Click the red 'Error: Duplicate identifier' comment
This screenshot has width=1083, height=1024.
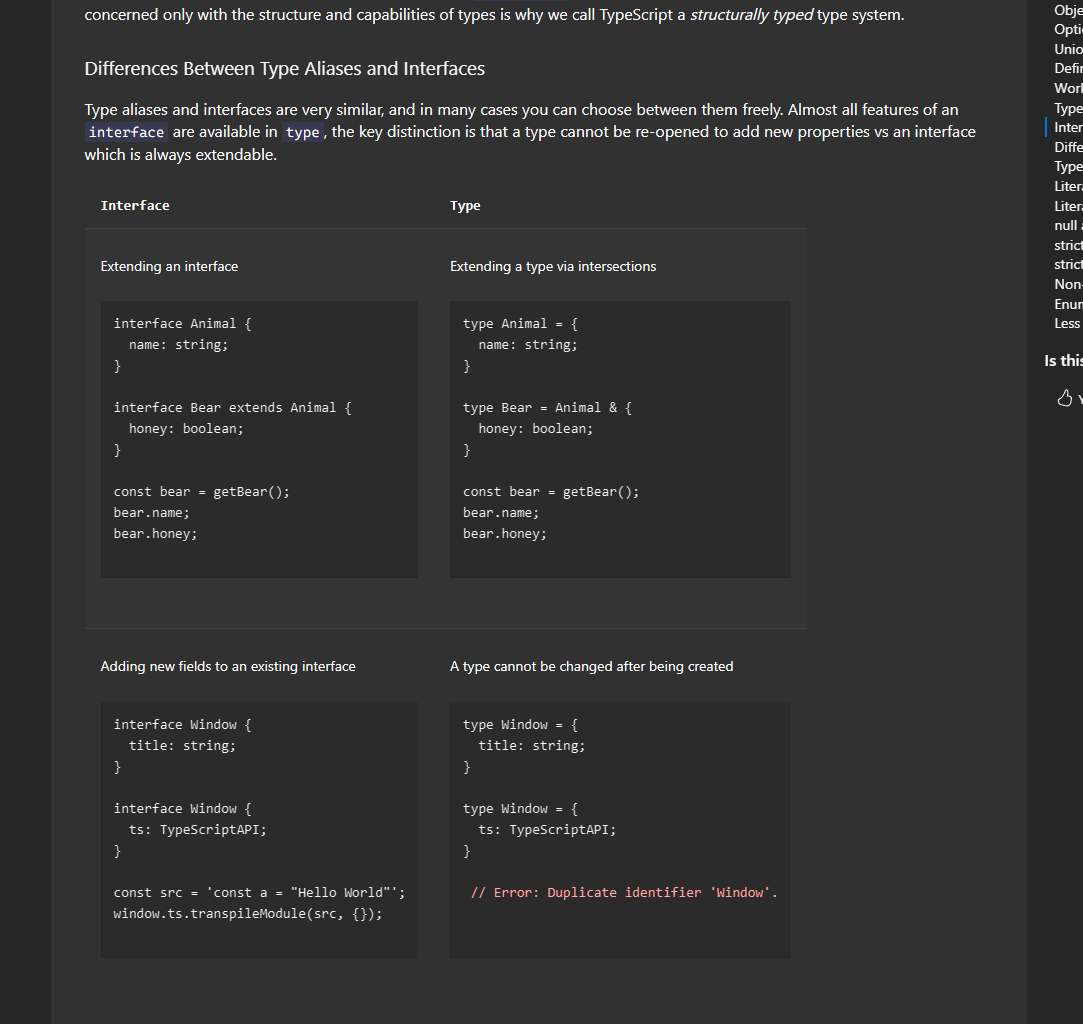(x=624, y=892)
